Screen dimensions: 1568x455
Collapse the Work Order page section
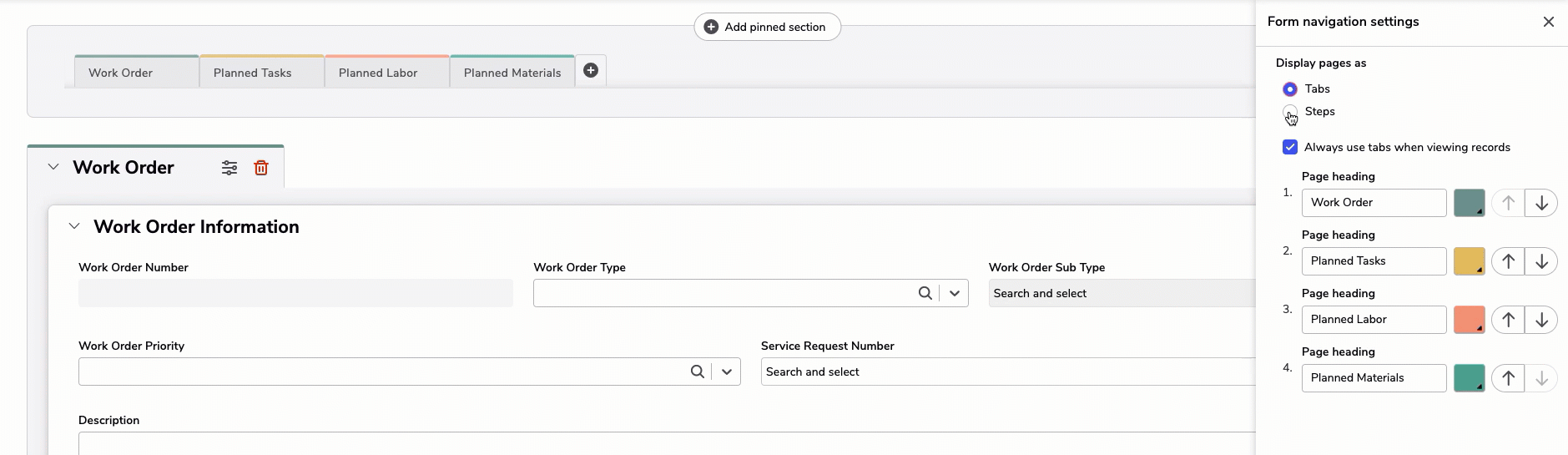53,167
